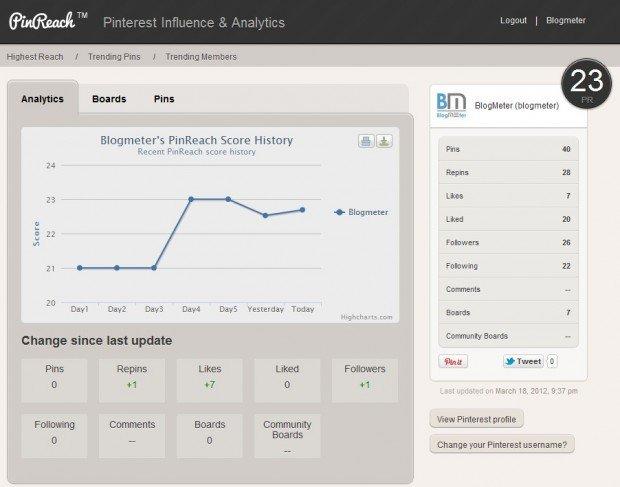Select the Yesterday data point
The width and height of the screenshot is (620, 487).
(265, 215)
